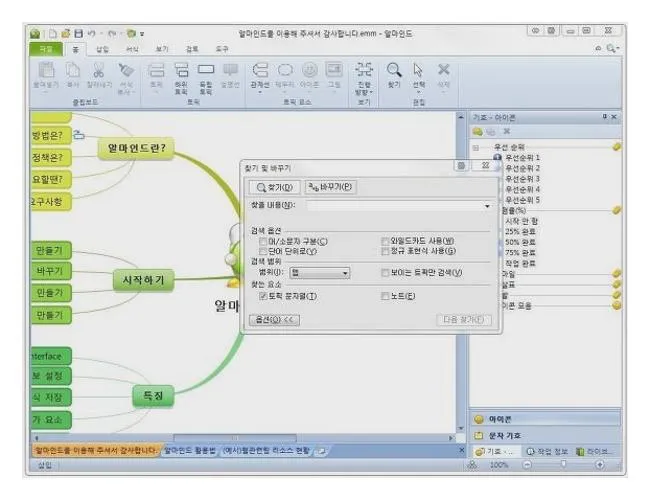The width and height of the screenshot is (650, 500).
Task: Click the Relationship line (관계선) icon
Action: pyautogui.click(x=260, y=70)
